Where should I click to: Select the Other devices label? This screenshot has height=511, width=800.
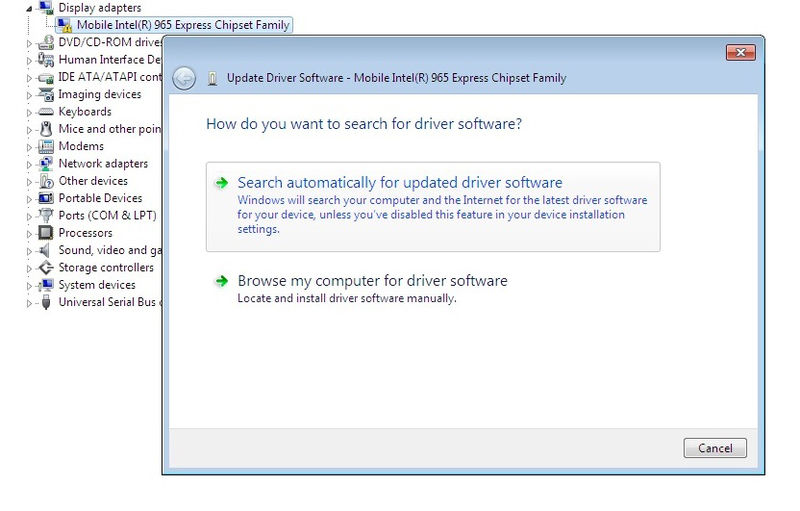(x=93, y=181)
